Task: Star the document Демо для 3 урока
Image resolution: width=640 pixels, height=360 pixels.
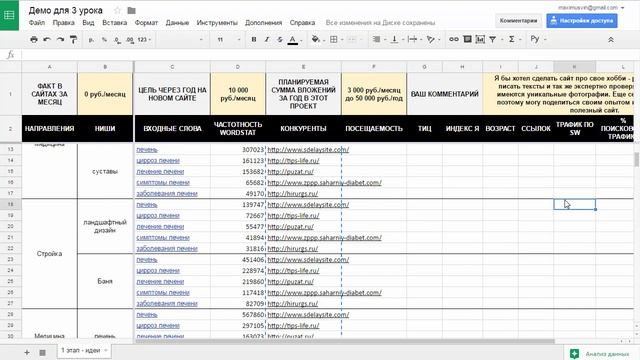Action: (x=117, y=11)
